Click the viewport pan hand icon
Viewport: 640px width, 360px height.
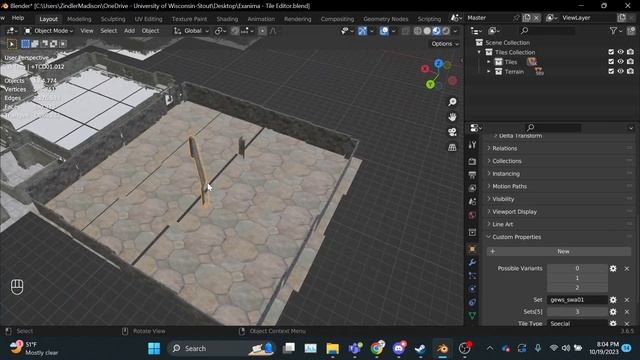pyautogui.click(x=452, y=117)
